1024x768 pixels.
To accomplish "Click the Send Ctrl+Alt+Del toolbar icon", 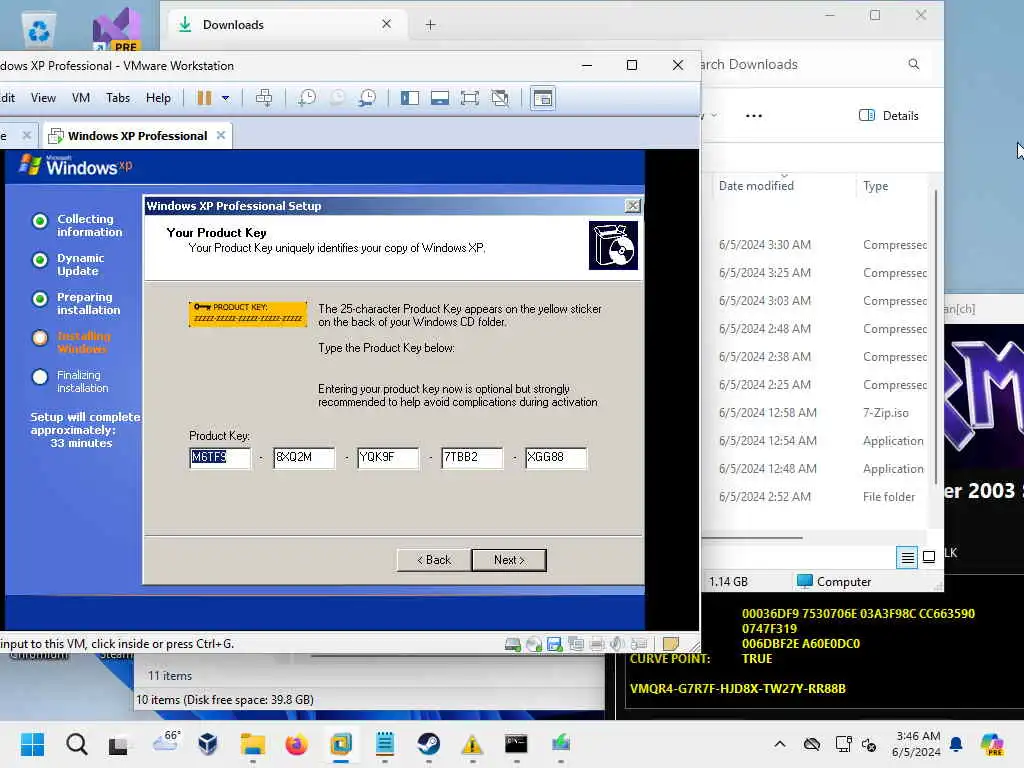I will (264, 98).
